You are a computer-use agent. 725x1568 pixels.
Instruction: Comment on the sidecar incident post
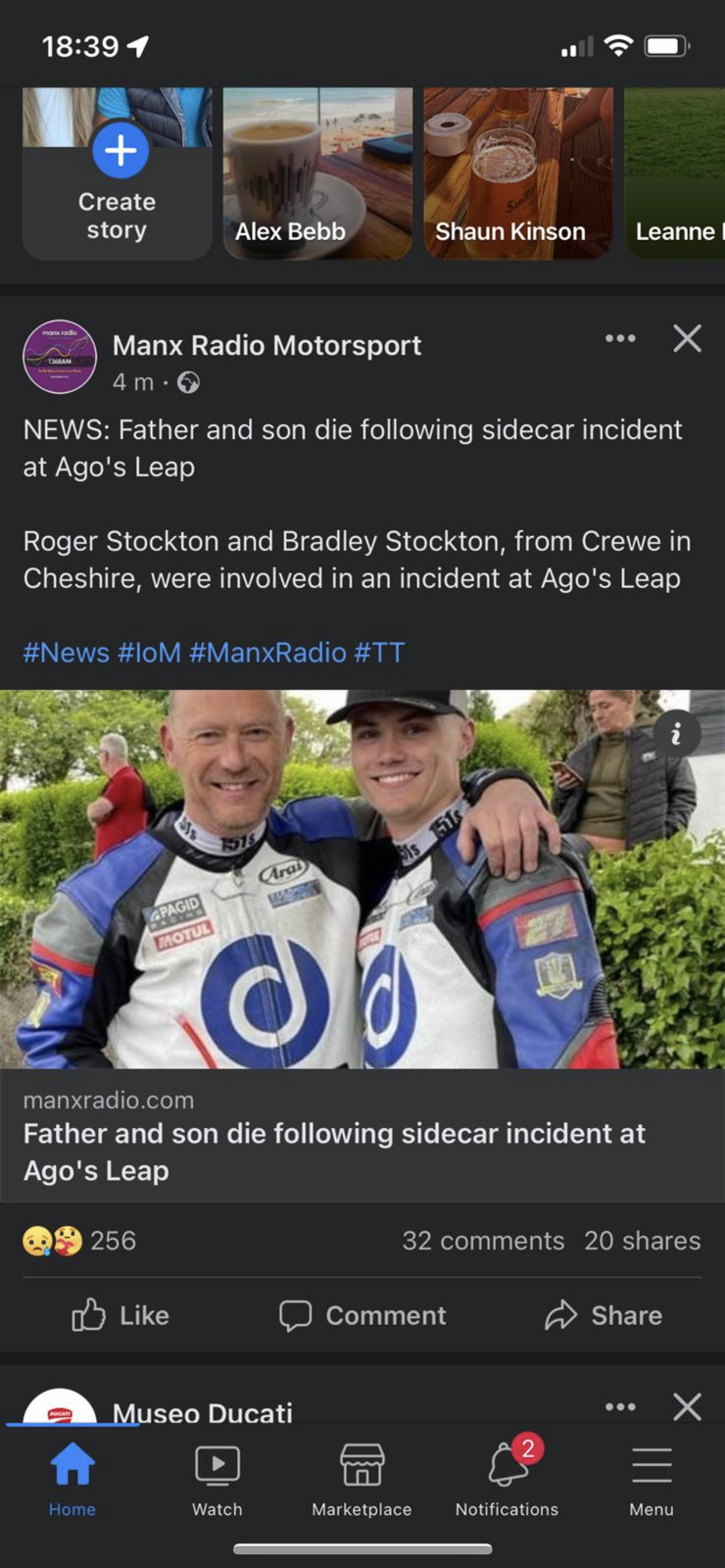click(x=362, y=1315)
